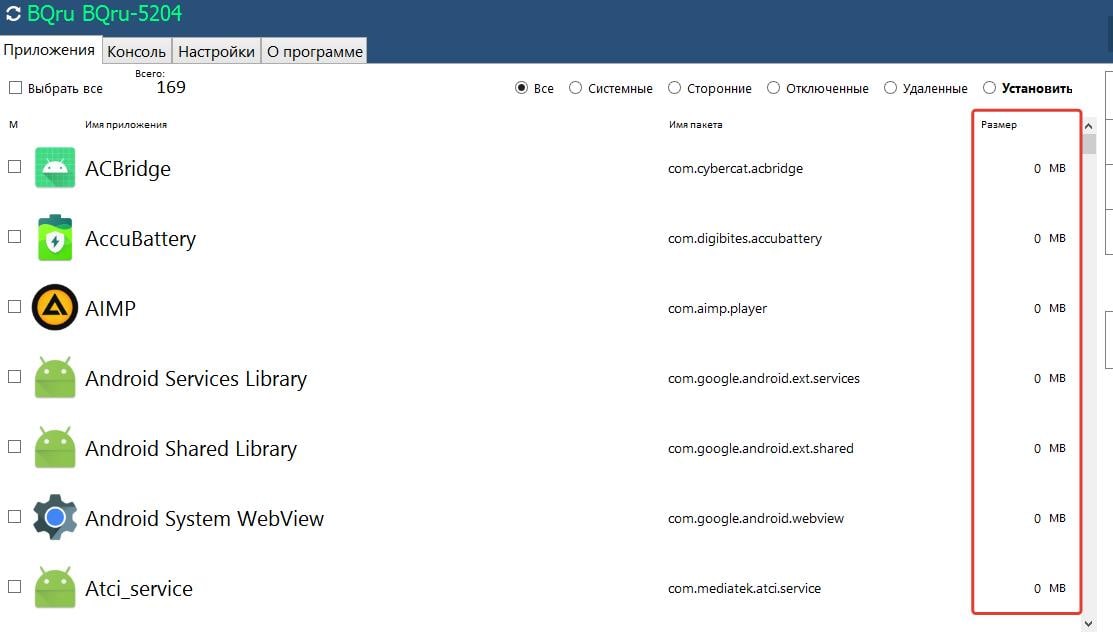
Task: Click the '0 MB' size of ACBridge
Action: click(x=1049, y=168)
